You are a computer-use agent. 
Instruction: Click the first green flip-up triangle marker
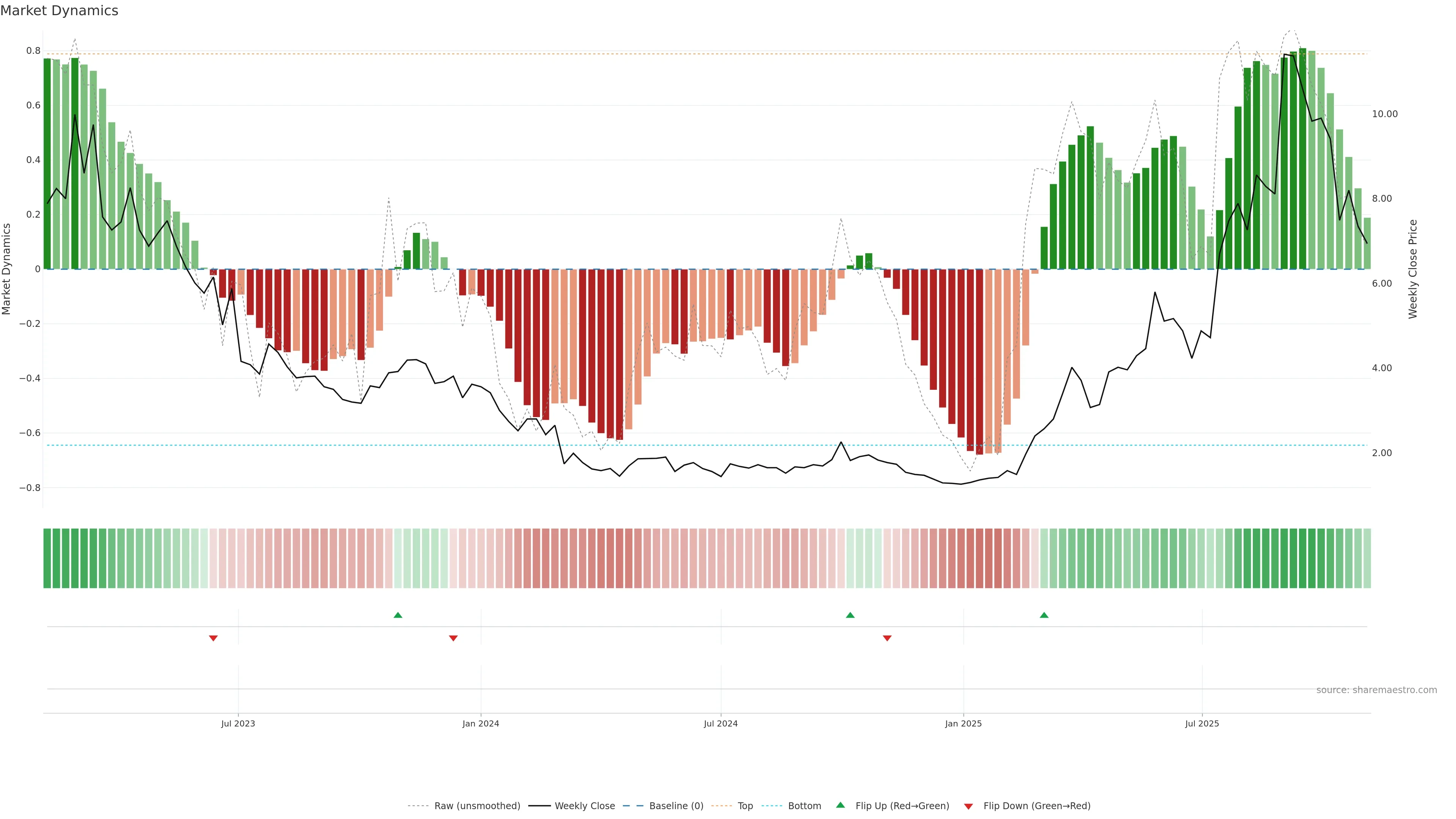click(x=398, y=615)
